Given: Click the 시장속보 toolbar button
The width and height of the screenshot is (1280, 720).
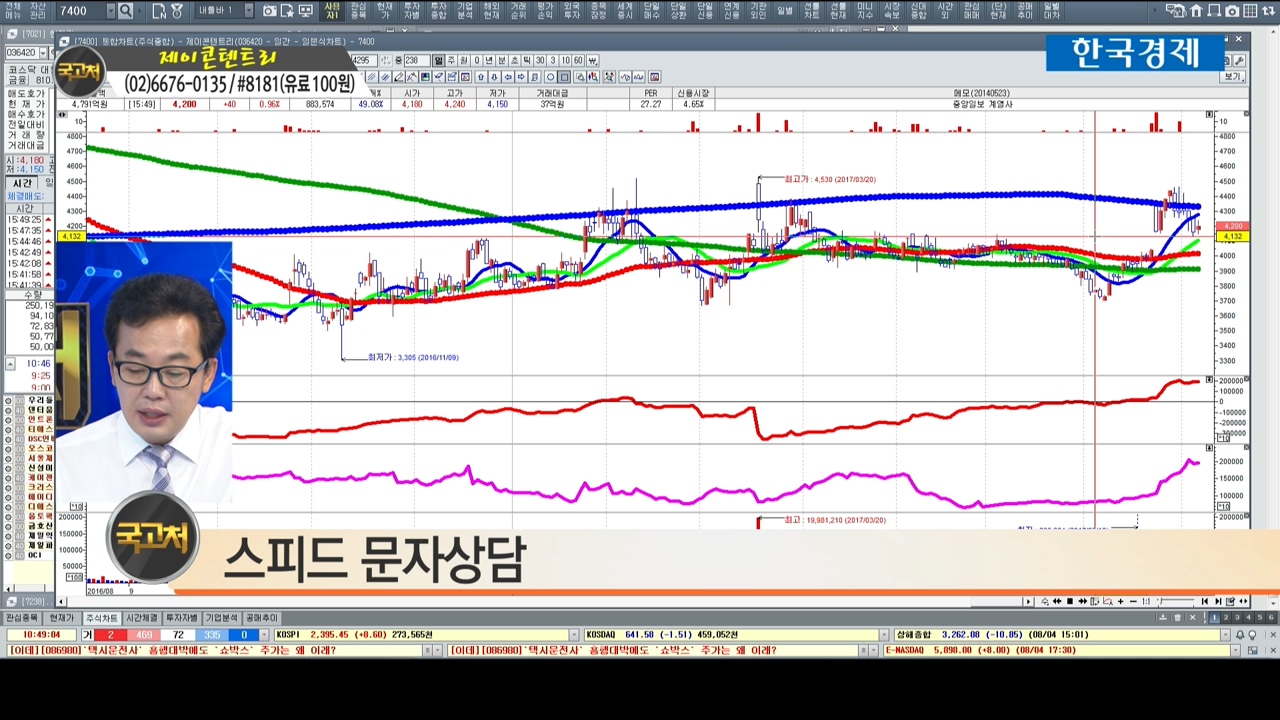Looking at the screenshot, I should [x=892, y=11].
